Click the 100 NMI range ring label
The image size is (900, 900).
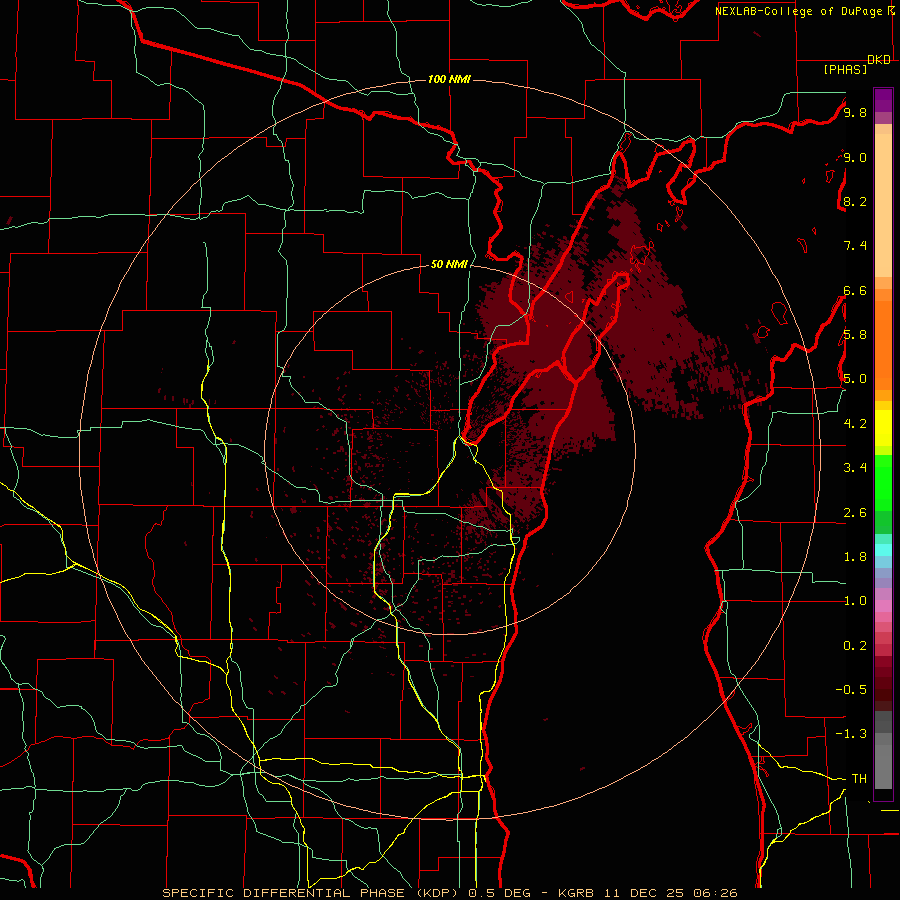click(x=449, y=79)
